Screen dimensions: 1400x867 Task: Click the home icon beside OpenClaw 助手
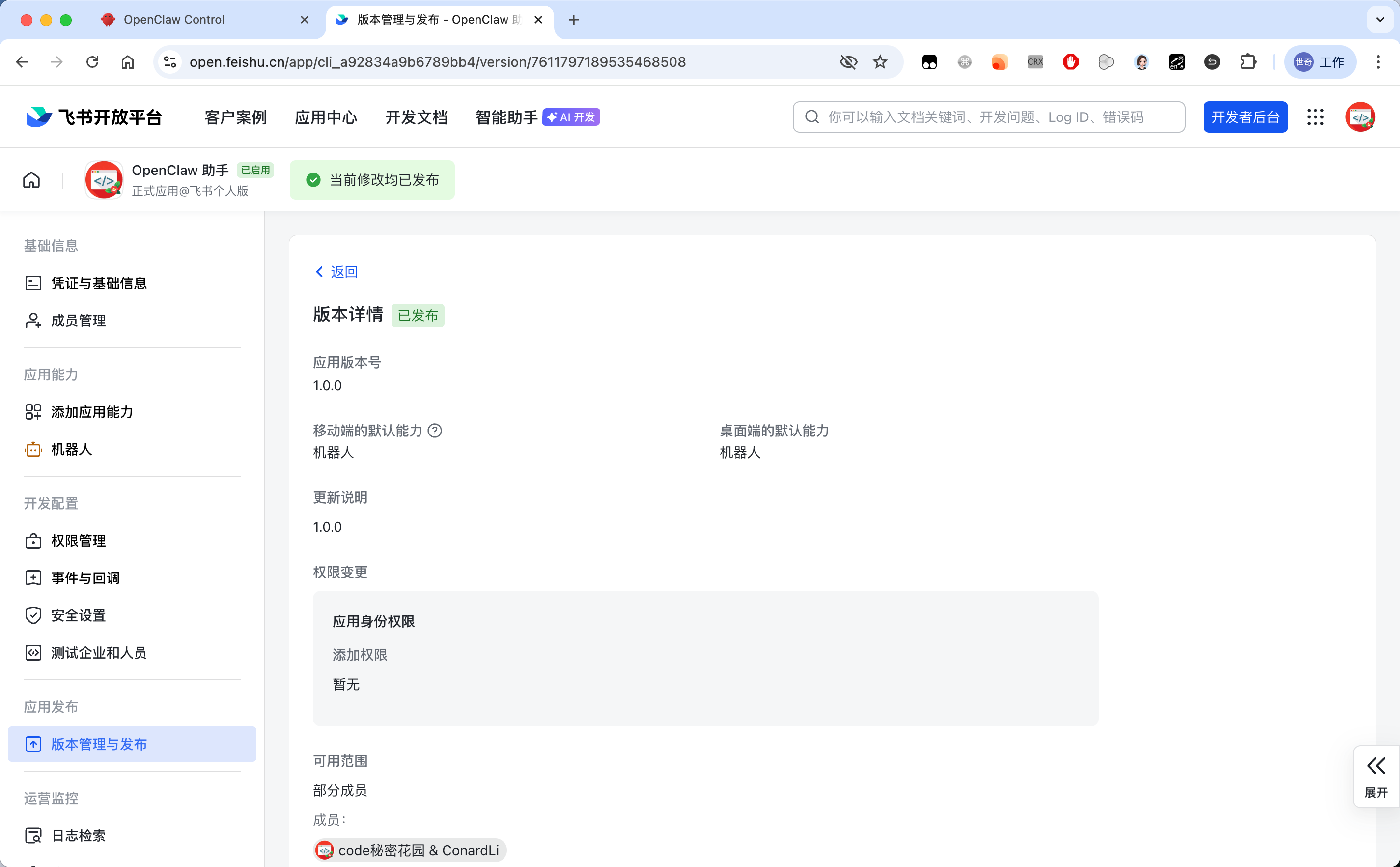(x=31, y=179)
